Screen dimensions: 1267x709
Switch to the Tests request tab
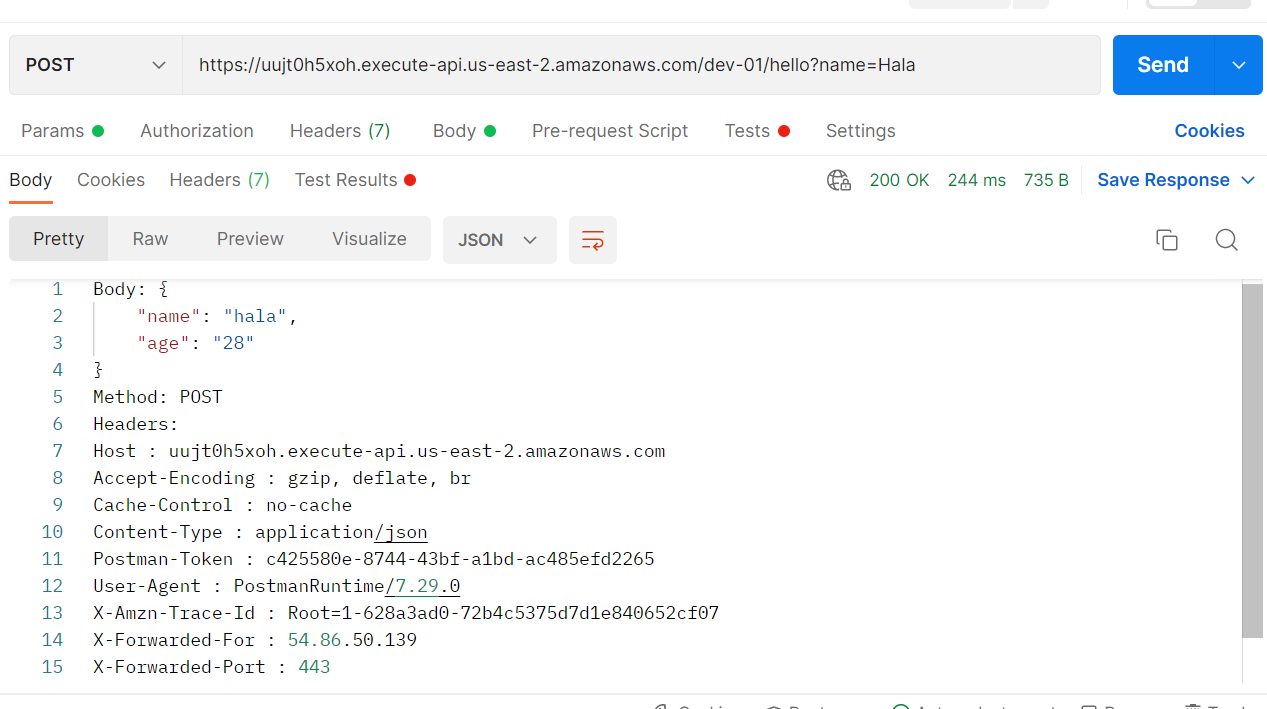coord(748,131)
